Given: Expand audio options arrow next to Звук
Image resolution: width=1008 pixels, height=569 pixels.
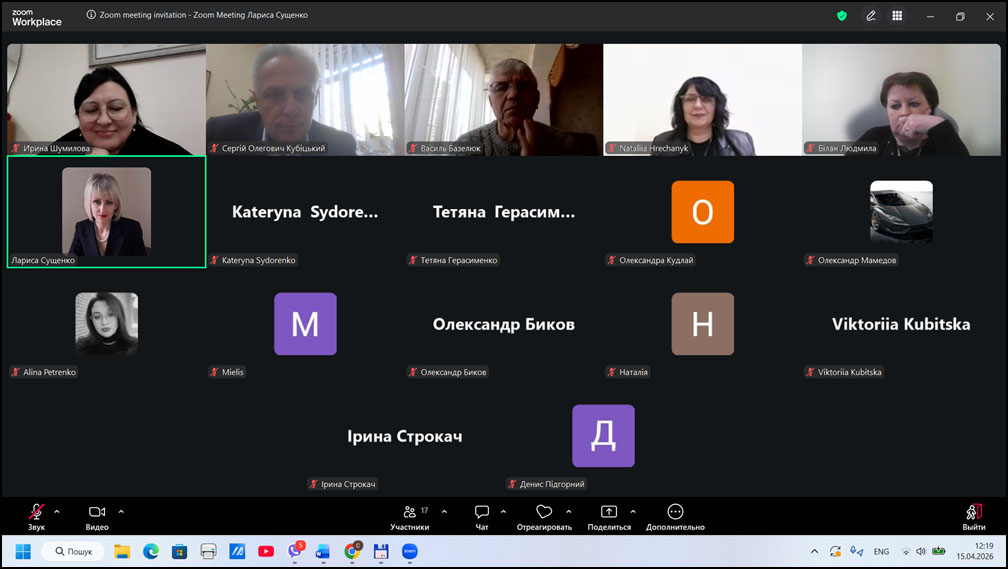Looking at the screenshot, I should click(57, 512).
